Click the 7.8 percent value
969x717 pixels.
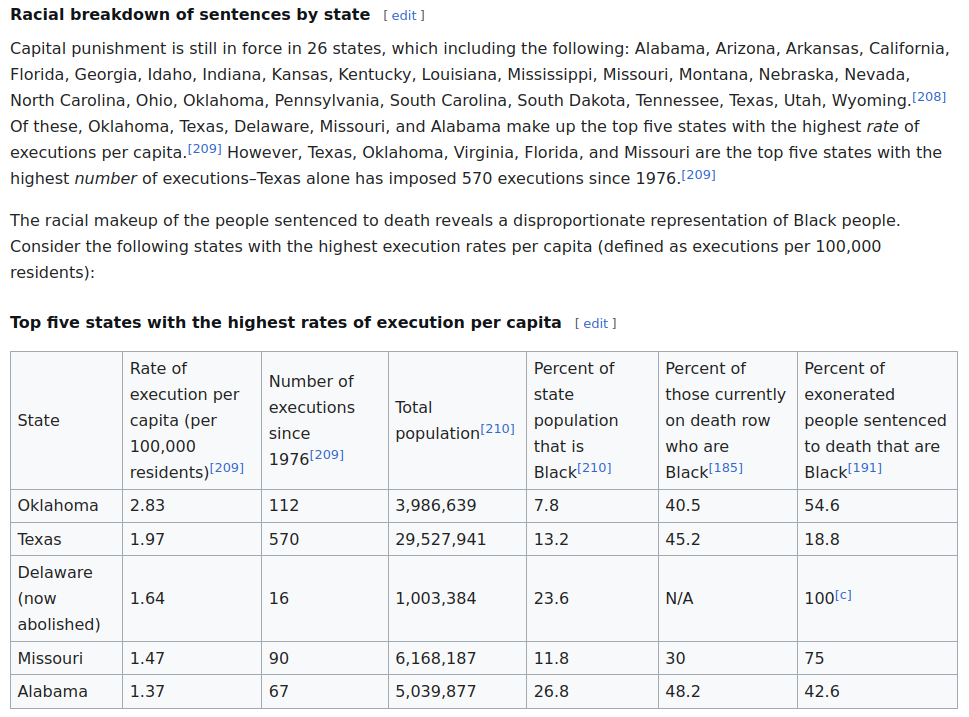coord(546,506)
